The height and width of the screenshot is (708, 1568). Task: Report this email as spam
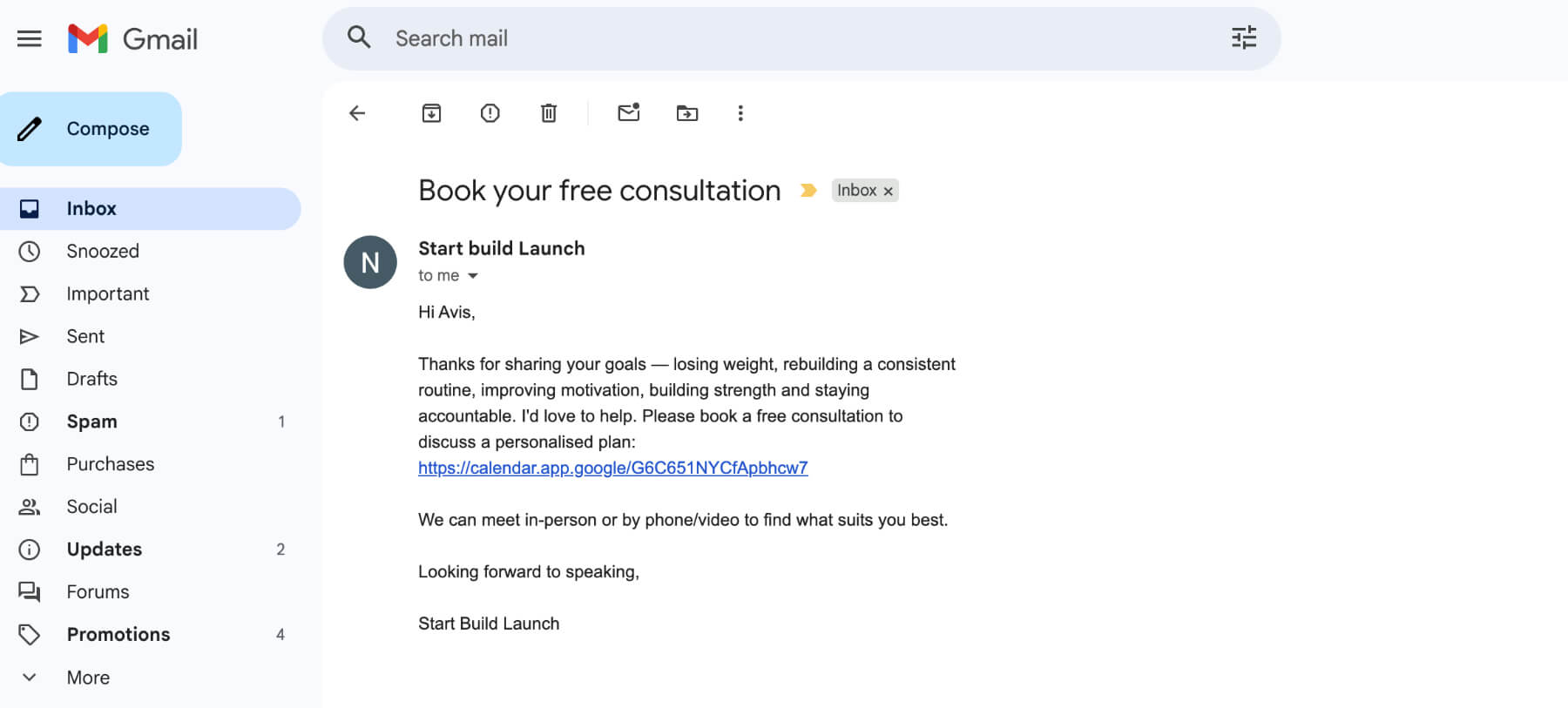[x=490, y=113]
